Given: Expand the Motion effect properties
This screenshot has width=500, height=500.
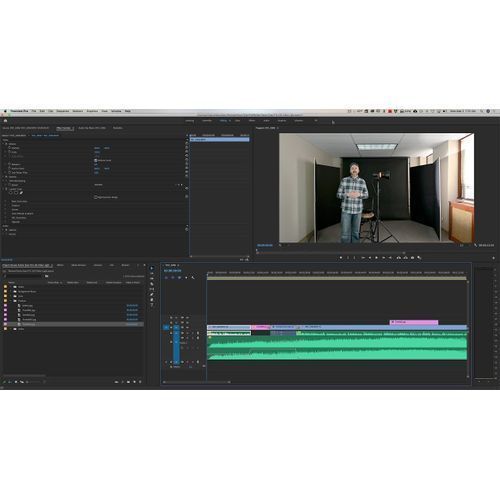Looking at the screenshot, I should tap(4, 144).
